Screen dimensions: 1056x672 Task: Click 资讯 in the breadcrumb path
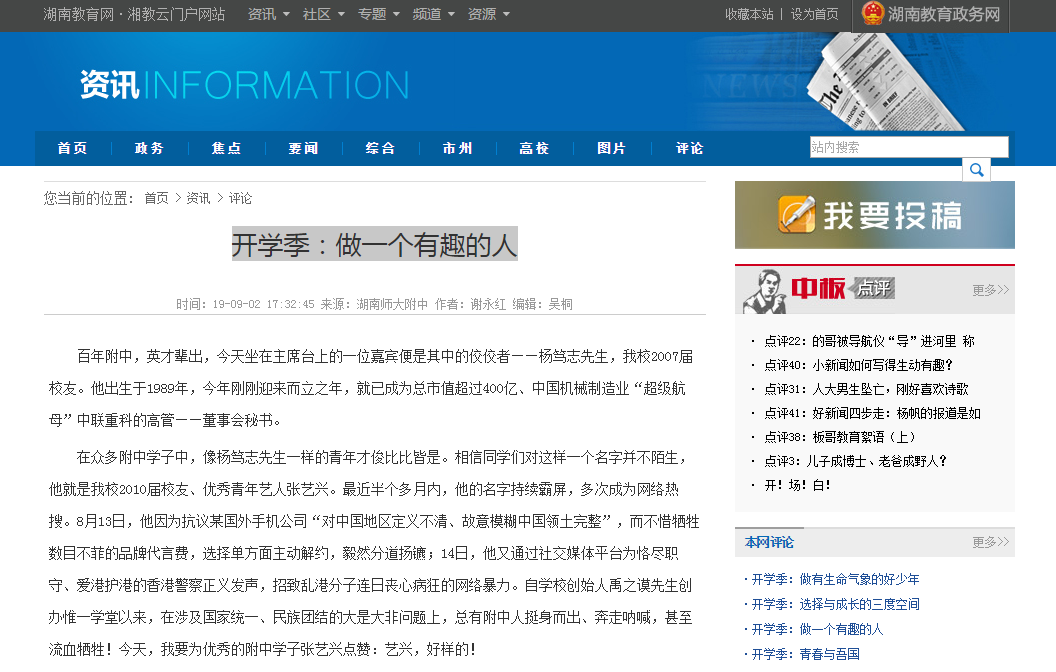click(198, 198)
